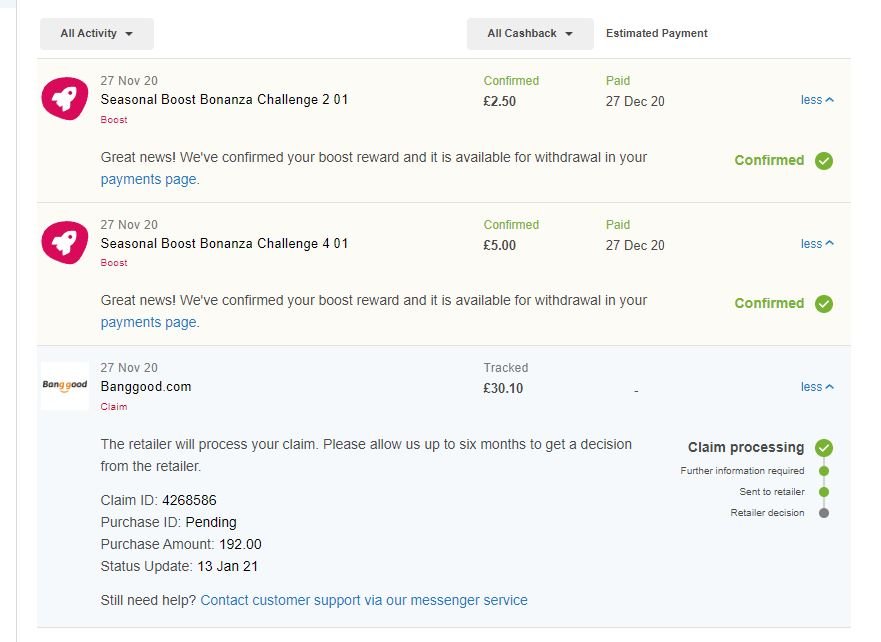The width and height of the screenshot is (881, 642).
Task: Click the Estimated Payment column header
Action: (656, 33)
